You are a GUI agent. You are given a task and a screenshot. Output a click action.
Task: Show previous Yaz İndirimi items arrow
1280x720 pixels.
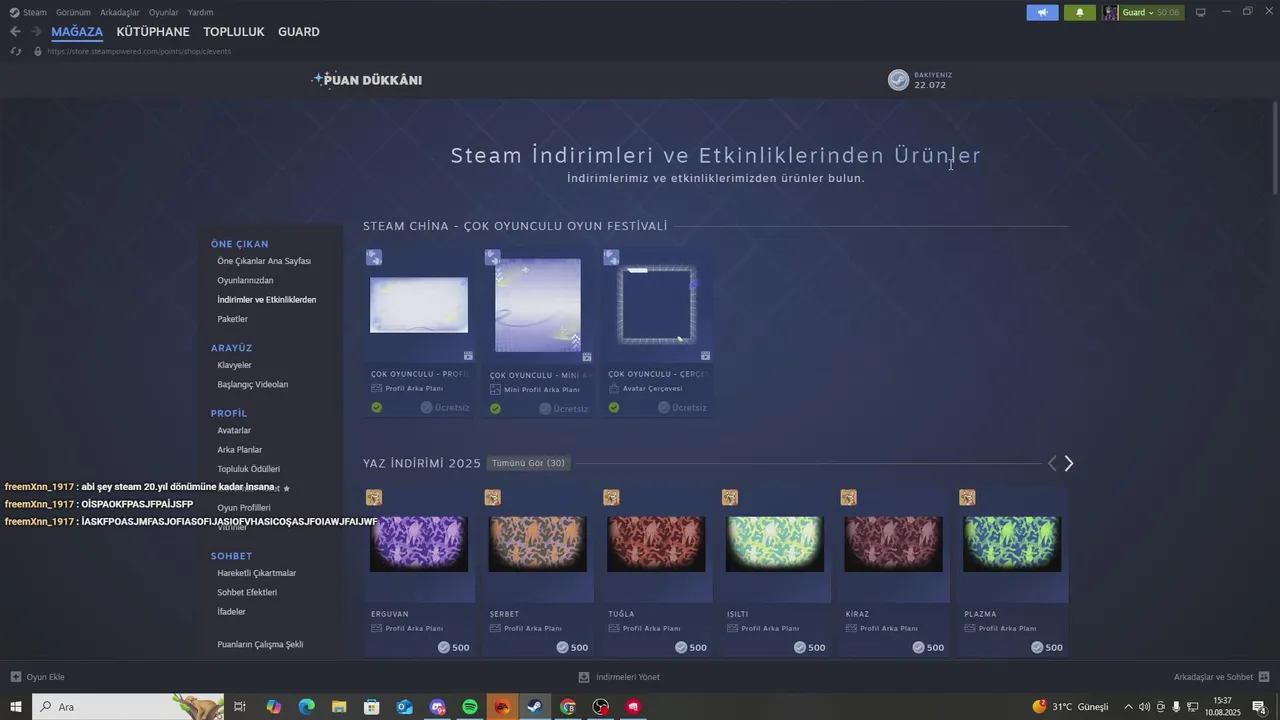click(x=1052, y=463)
